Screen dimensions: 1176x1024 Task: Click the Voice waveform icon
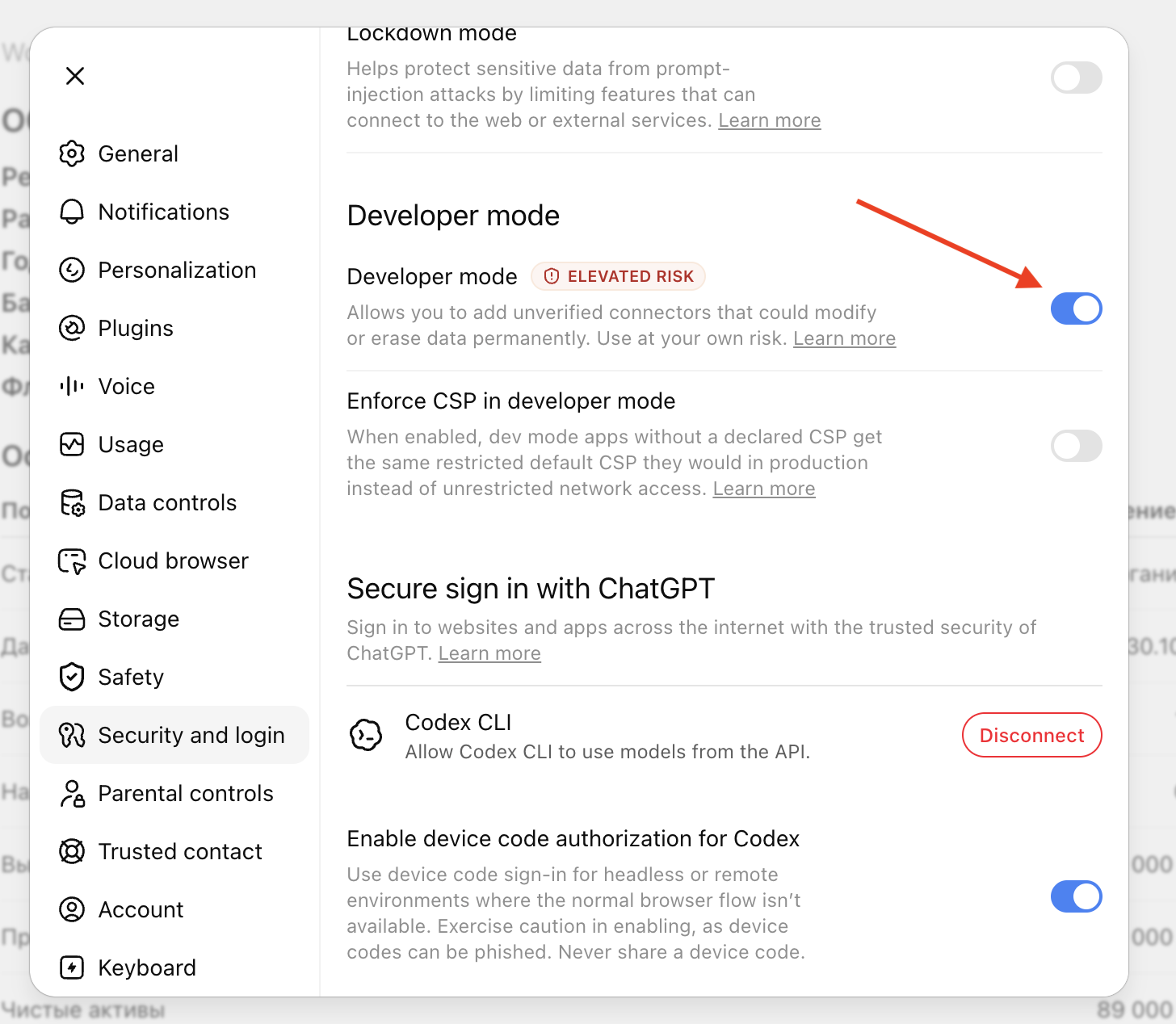pos(72,386)
